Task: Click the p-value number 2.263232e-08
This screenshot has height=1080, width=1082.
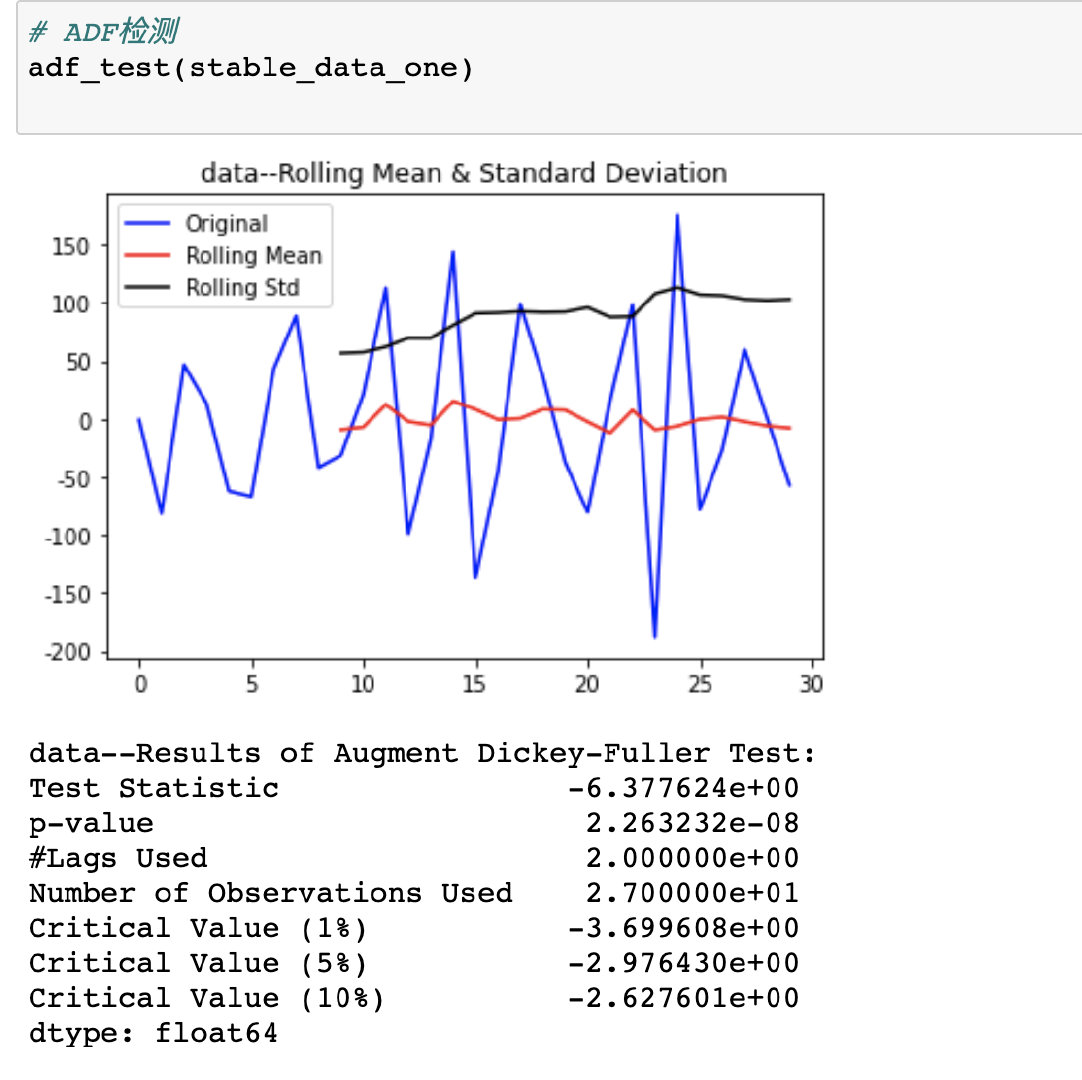Action: click(692, 823)
